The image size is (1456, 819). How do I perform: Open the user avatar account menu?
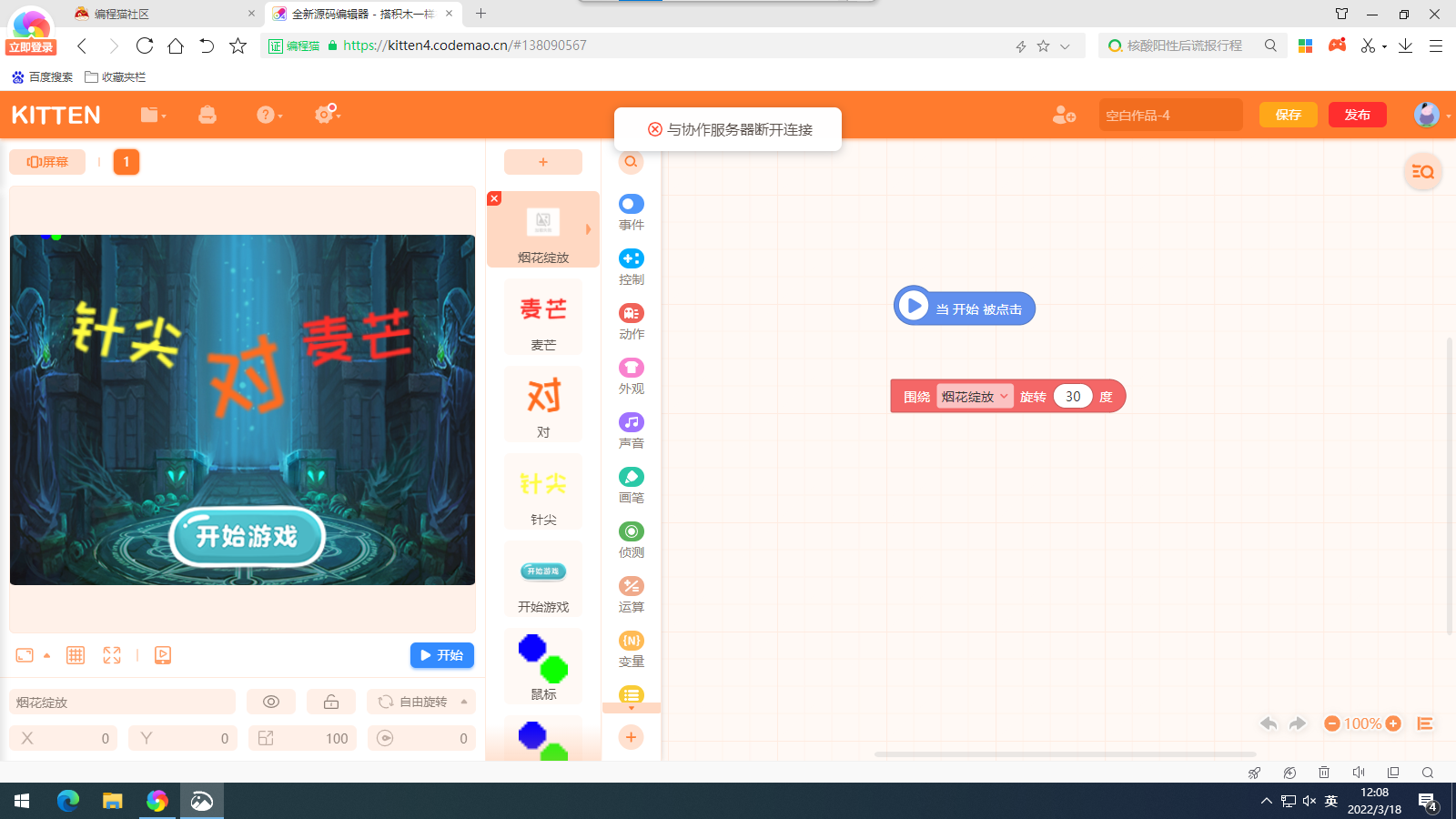(1428, 115)
